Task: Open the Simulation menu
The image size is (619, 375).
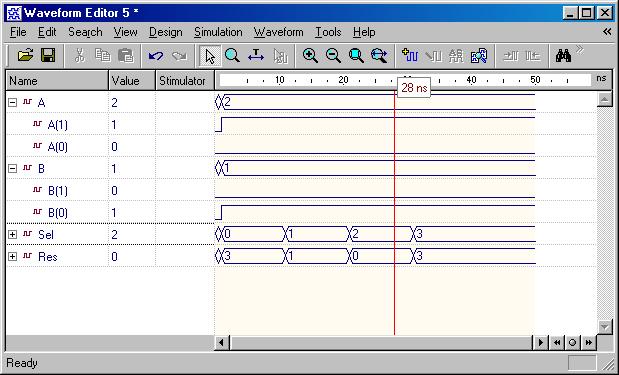Action: (x=218, y=32)
